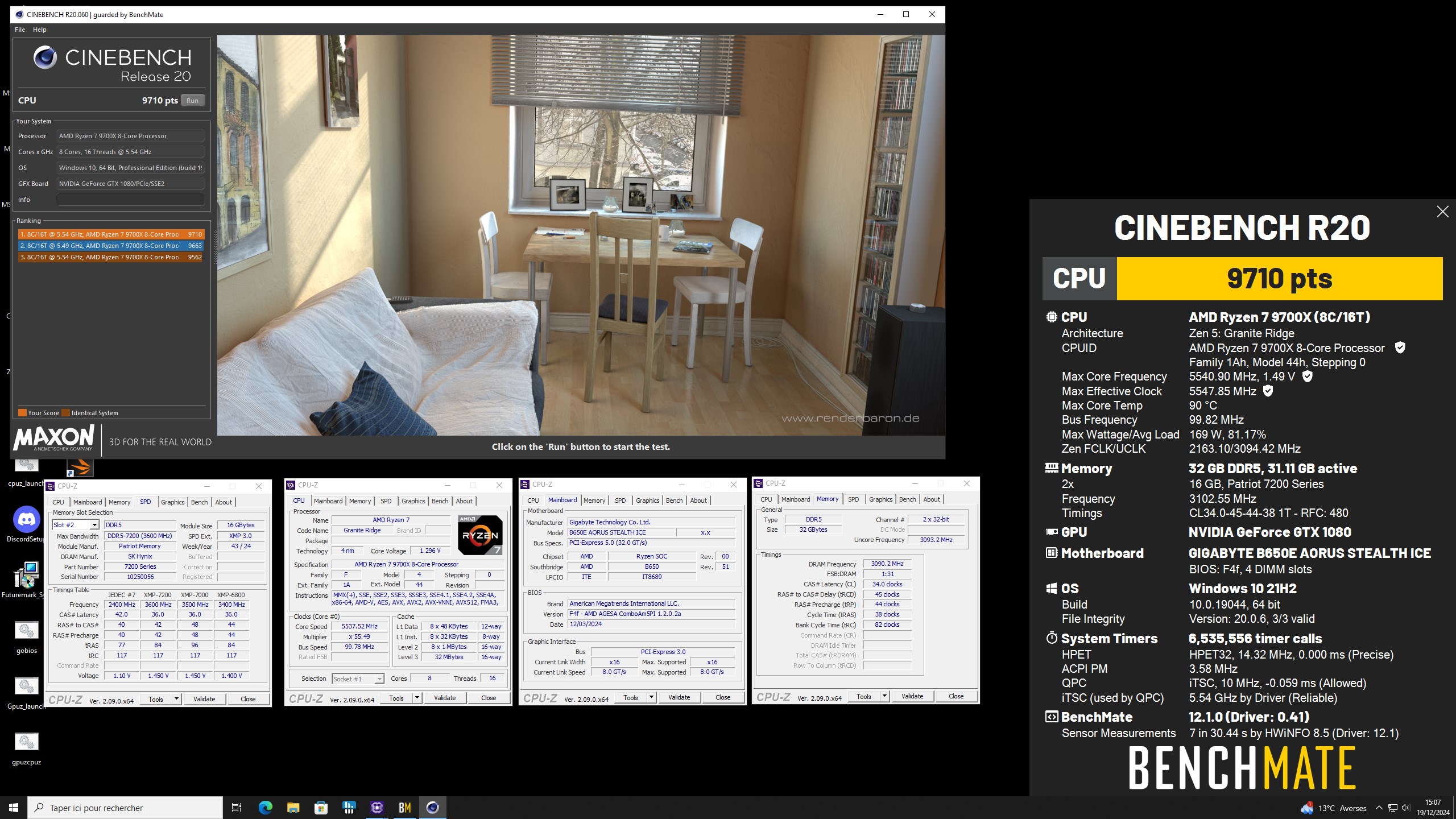Click the Cinebench icon in the title bar
This screenshot has width=1456, height=819.
[19, 14]
